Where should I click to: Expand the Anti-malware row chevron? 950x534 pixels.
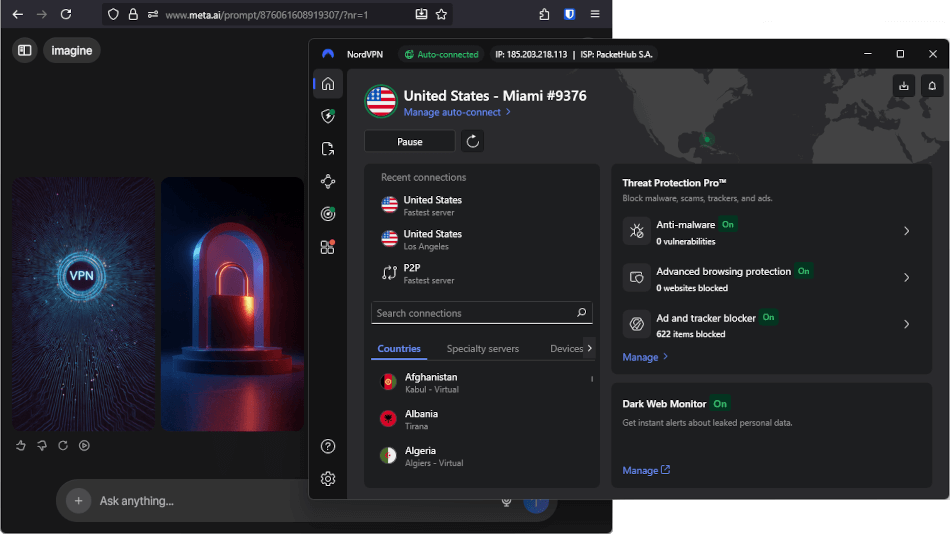[x=906, y=231]
